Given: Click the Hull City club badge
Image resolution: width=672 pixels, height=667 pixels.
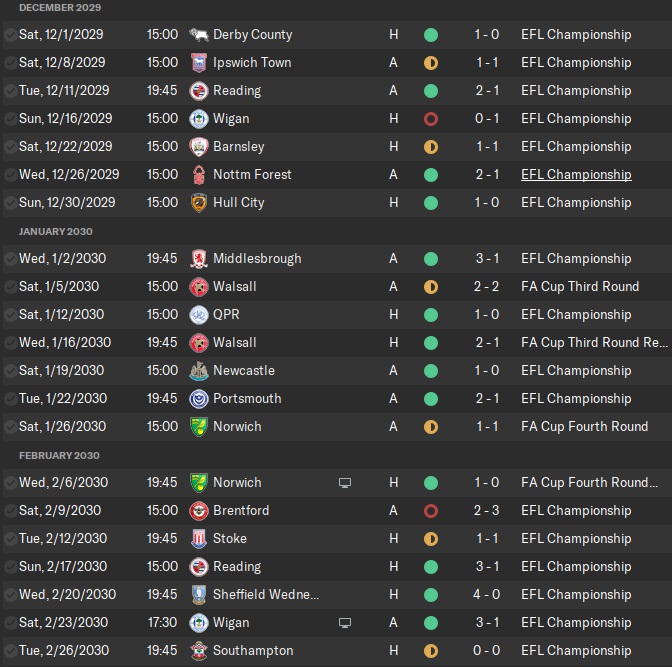Looking at the screenshot, I should (198, 202).
